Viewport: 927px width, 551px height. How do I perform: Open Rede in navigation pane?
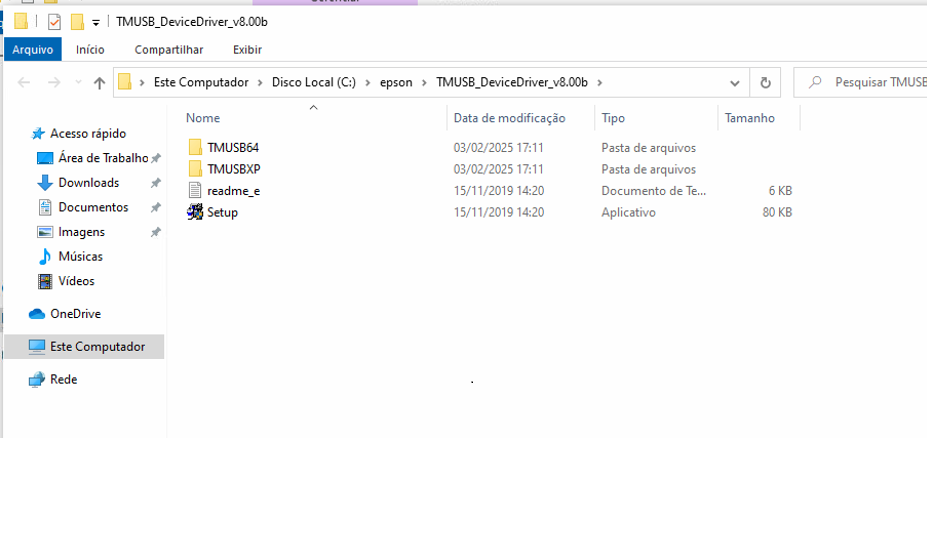pos(64,380)
